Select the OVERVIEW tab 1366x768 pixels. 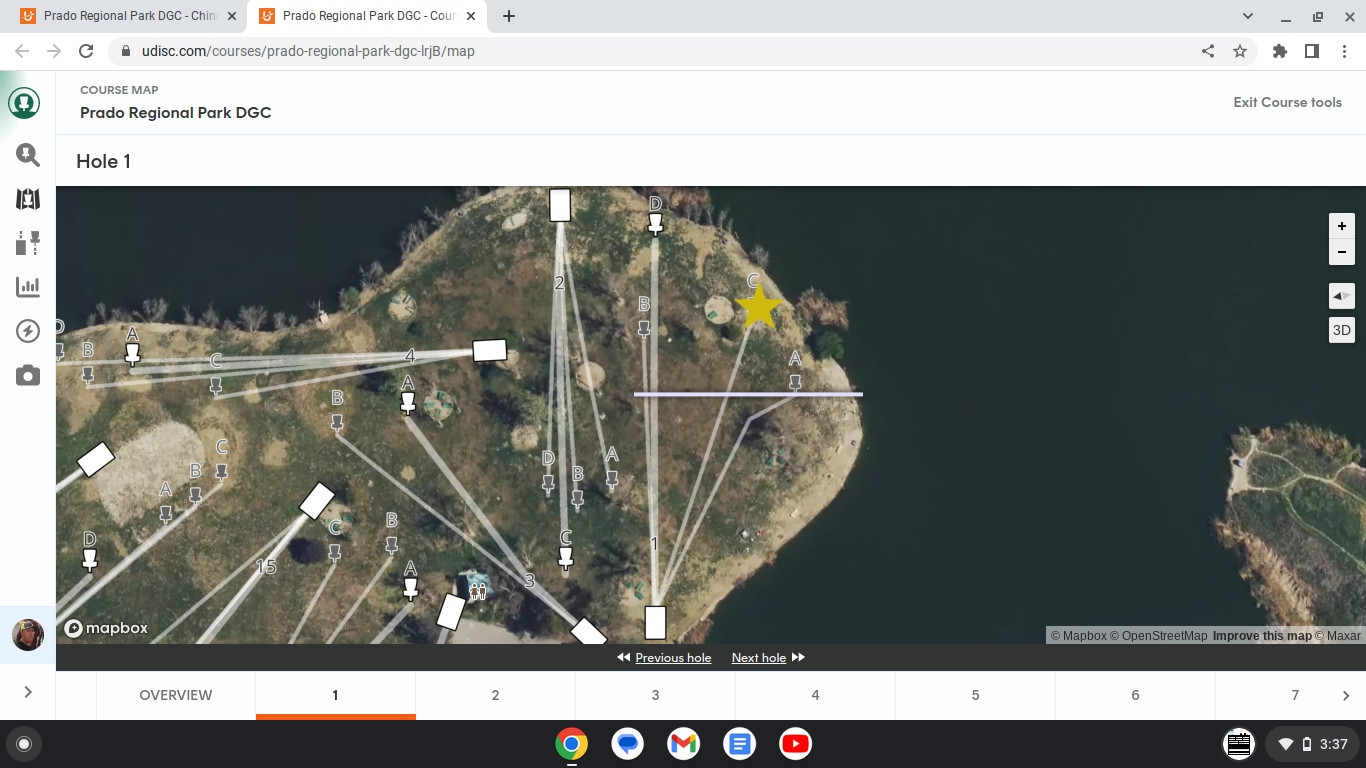pyautogui.click(x=176, y=695)
